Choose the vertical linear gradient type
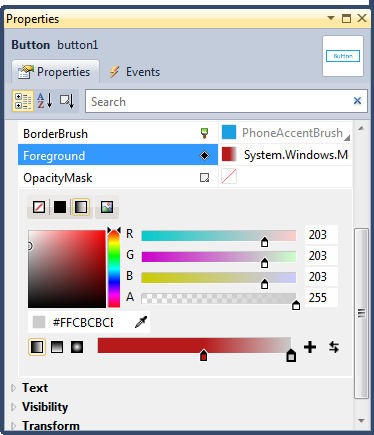 point(57,347)
